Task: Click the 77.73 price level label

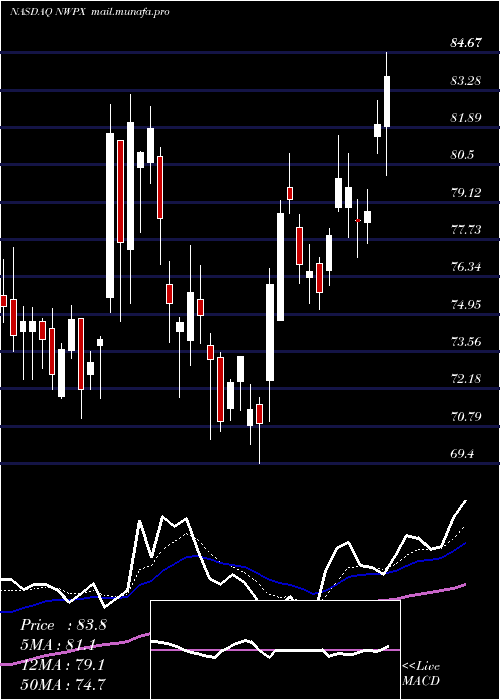Action: pyautogui.click(x=466, y=229)
